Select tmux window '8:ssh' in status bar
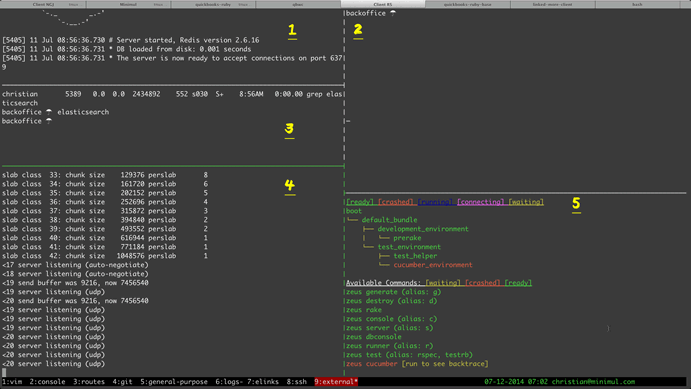Screen dimensions: 691x389 [297, 382]
